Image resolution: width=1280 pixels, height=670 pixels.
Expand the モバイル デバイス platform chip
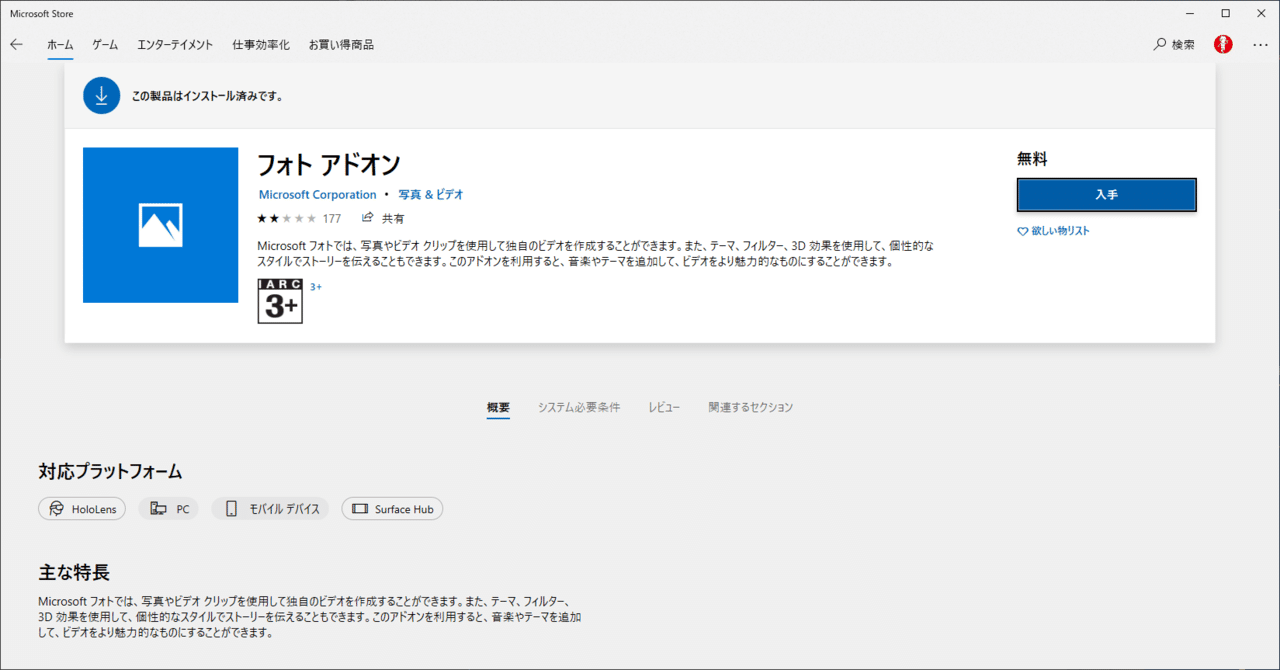(x=270, y=508)
